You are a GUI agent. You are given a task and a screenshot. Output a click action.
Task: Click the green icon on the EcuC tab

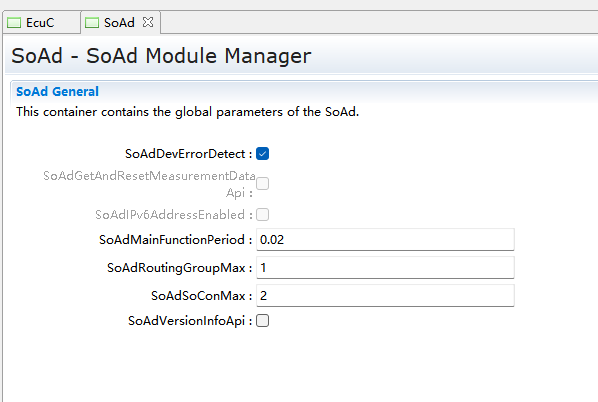[x=14, y=23]
